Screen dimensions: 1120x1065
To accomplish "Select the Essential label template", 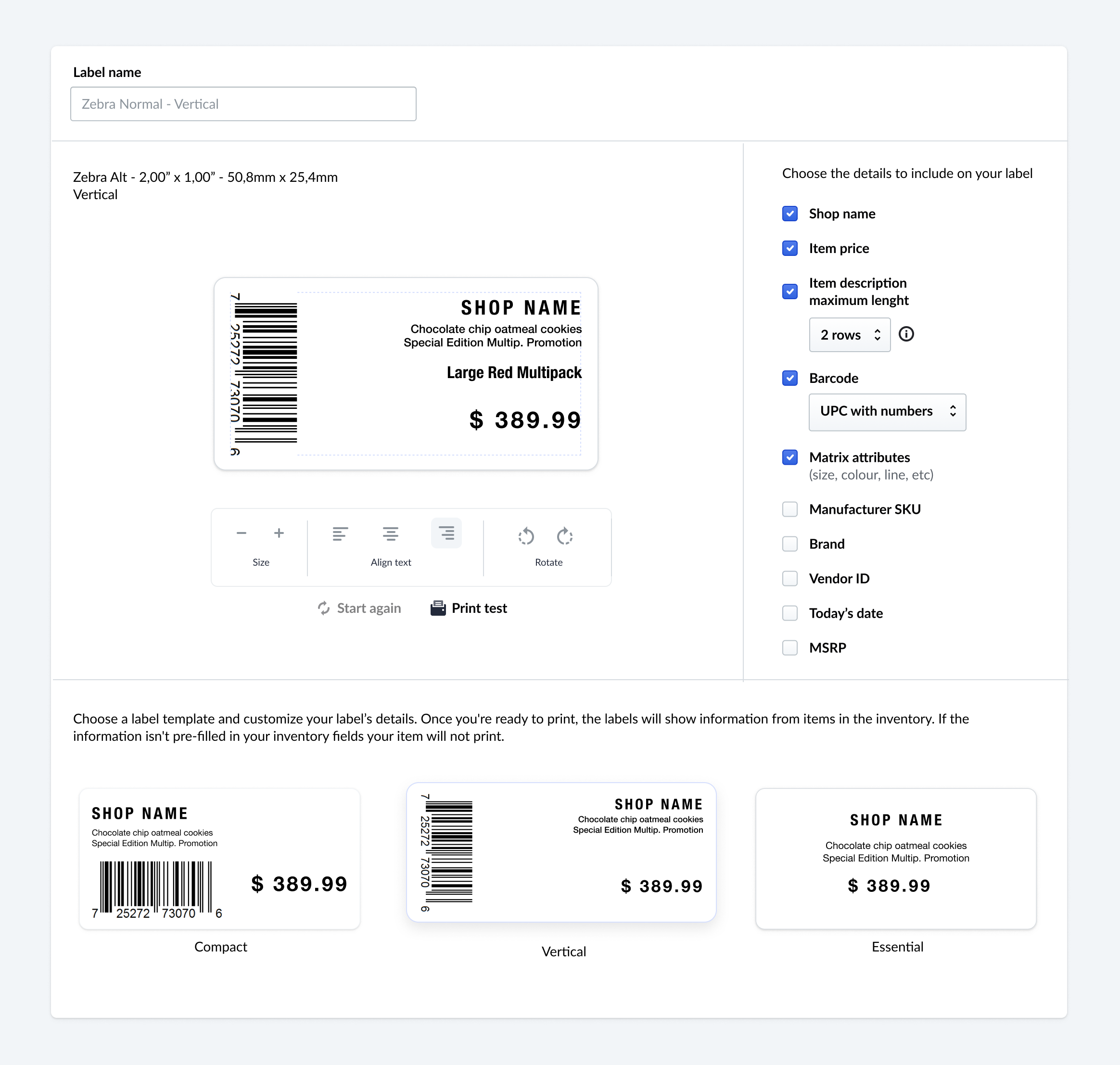I will tap(896, 858).
